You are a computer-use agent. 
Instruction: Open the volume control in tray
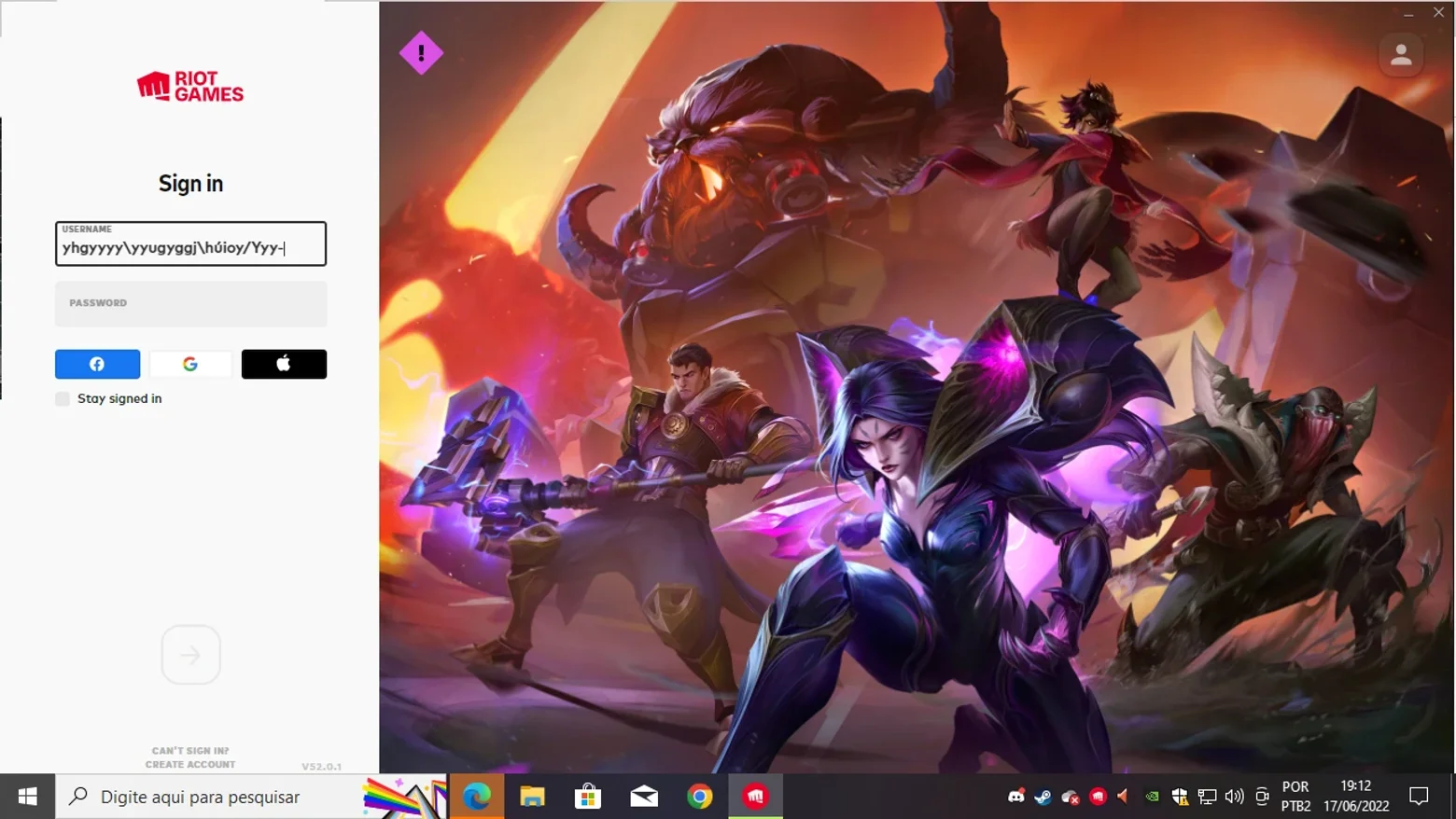[1234, 797]
